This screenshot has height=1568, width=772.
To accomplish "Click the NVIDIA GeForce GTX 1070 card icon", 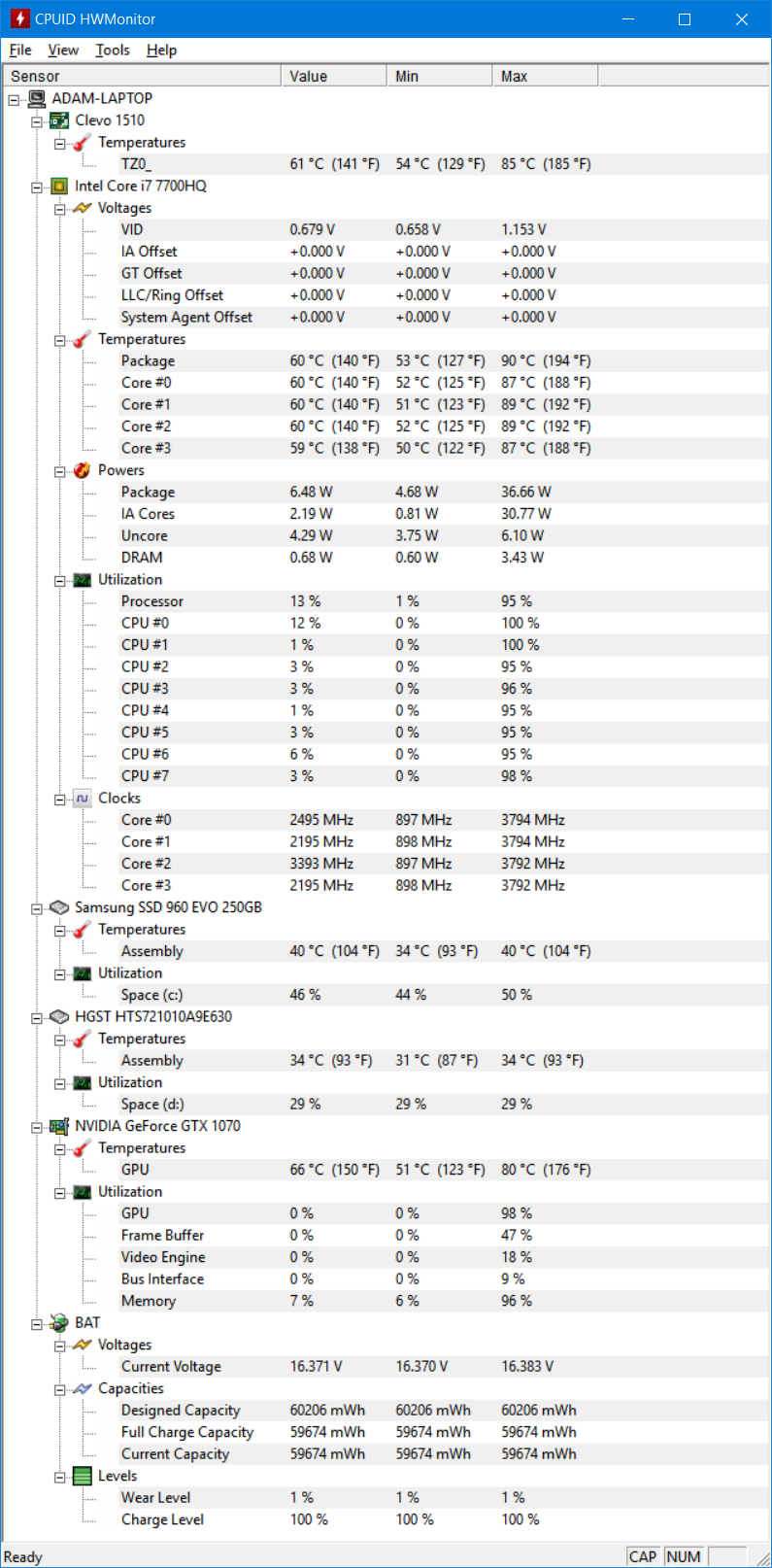I will click(59, 1126).
